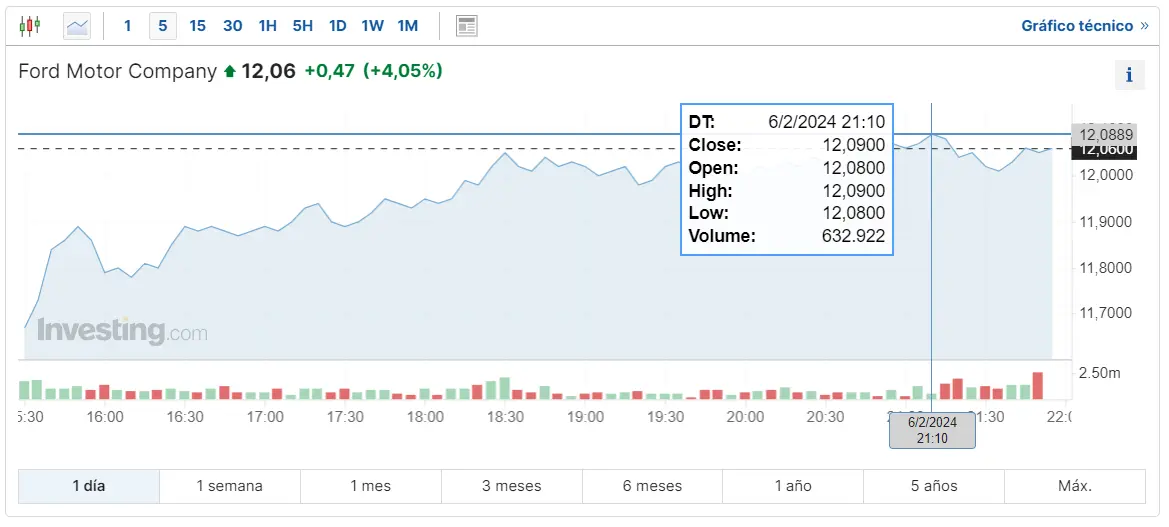Click the 6/2/2024 21:10 time marker
The width and height of the screenshot is (1169, 527).
pos(932,430)
